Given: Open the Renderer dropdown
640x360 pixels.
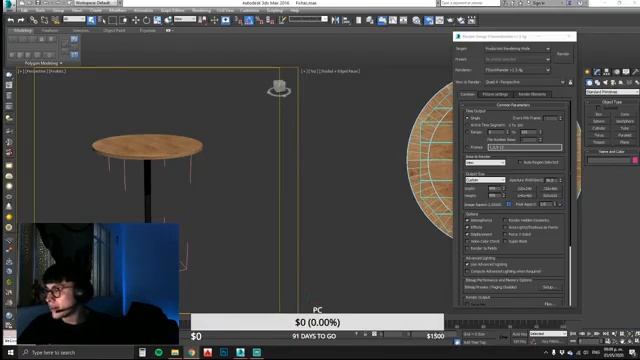Looking at the screenshot, I should coord(517,70).
